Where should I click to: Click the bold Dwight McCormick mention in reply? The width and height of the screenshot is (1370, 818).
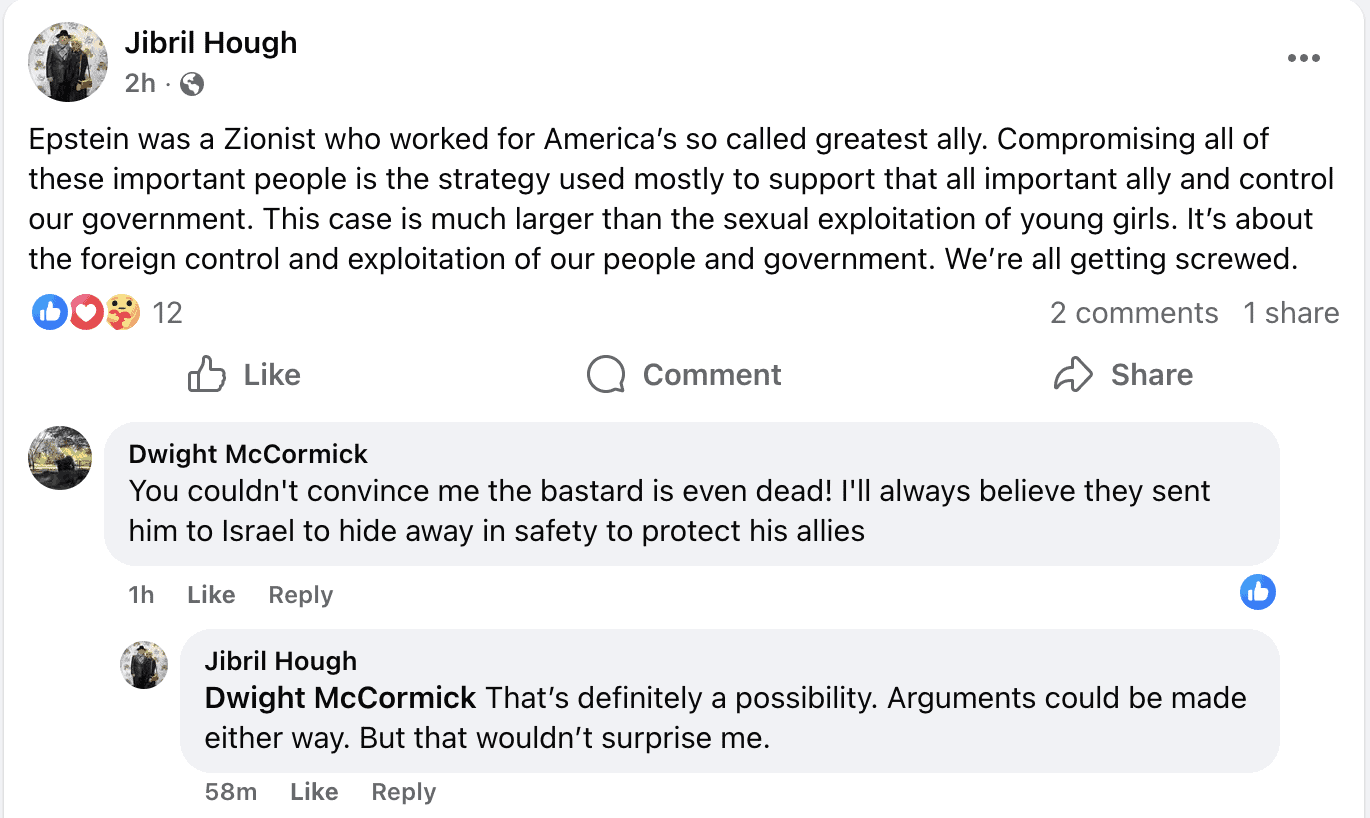click(x=340, y=697)
